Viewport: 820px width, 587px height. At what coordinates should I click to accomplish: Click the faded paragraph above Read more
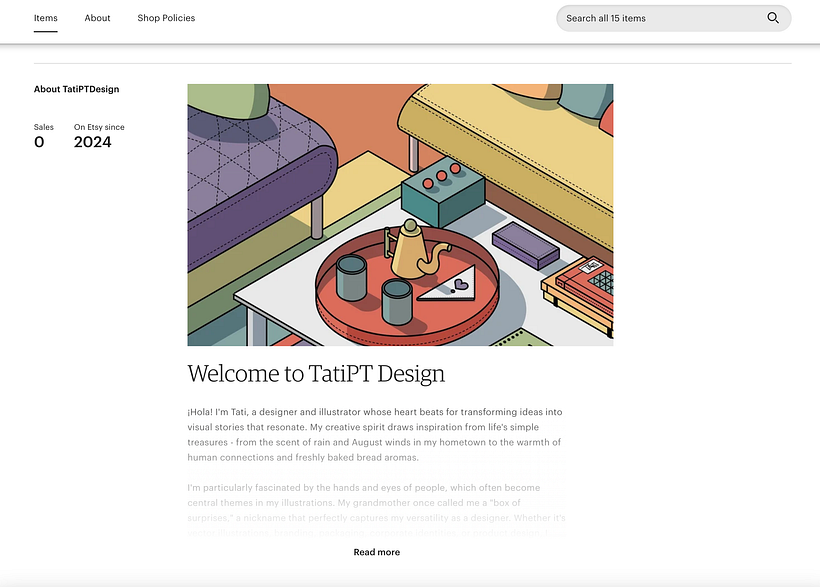pyautogui.click(x=375, y=505)
